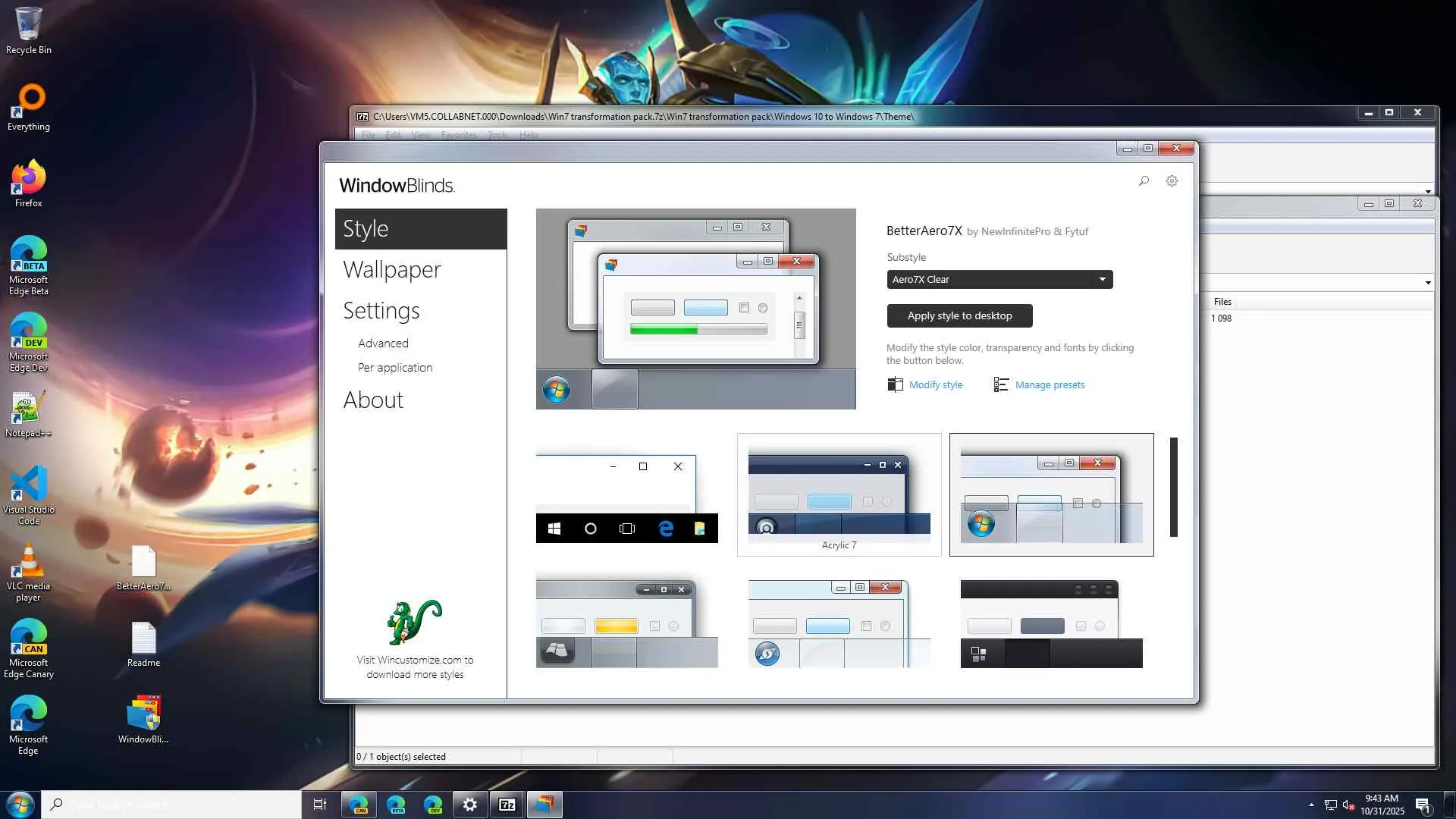Click the search magnifier icon in WindowBlinds
1456x819 pixels.
(x=1144, y=180)
